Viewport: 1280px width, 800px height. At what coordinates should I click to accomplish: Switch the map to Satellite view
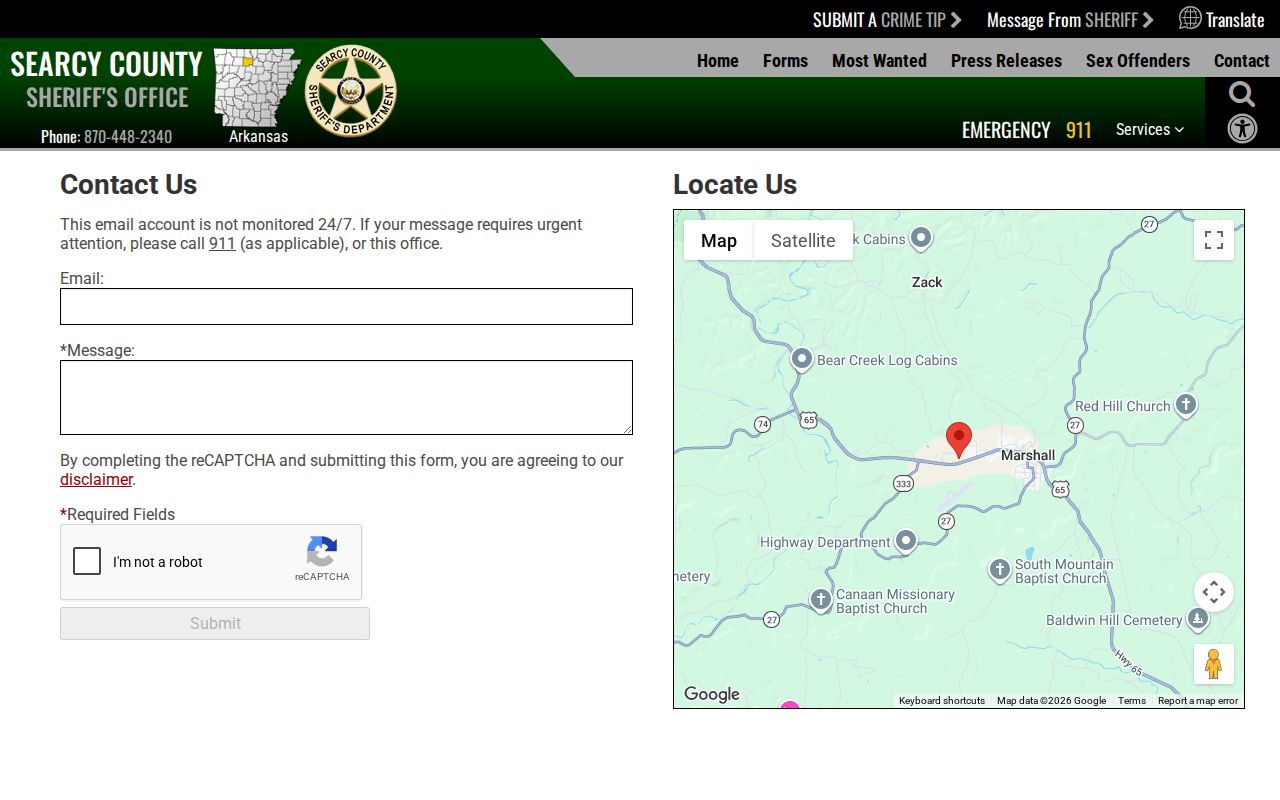pyautogui.click(x=803, y=240)
